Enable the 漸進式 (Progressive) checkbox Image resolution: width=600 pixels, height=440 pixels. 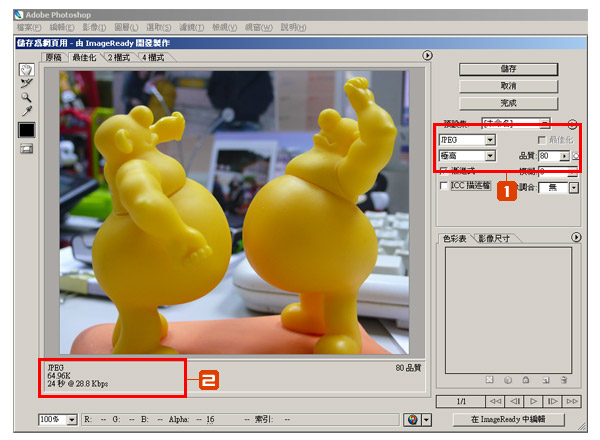point(444,171)
